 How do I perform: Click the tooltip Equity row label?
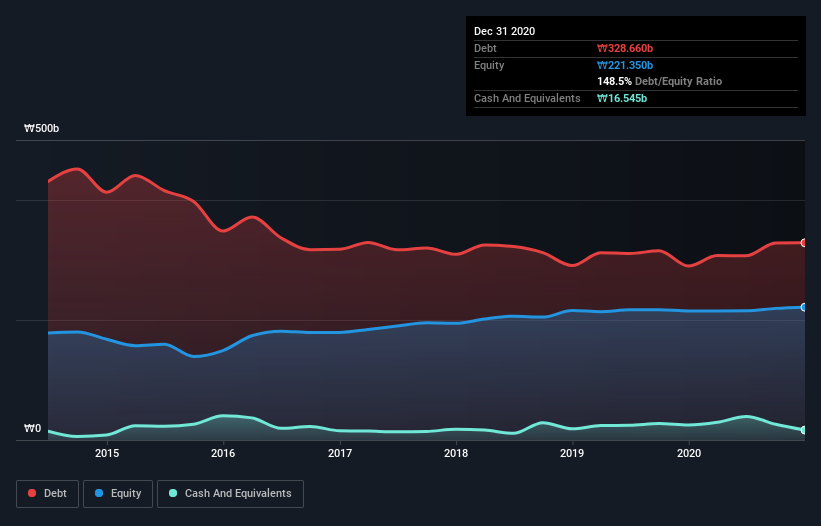(489, 65)
